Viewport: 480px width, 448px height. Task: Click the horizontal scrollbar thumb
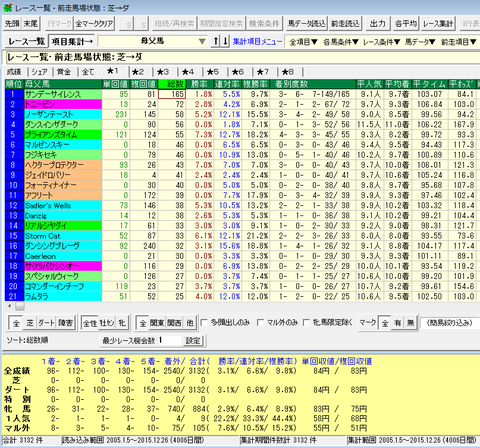click(20, 306)
